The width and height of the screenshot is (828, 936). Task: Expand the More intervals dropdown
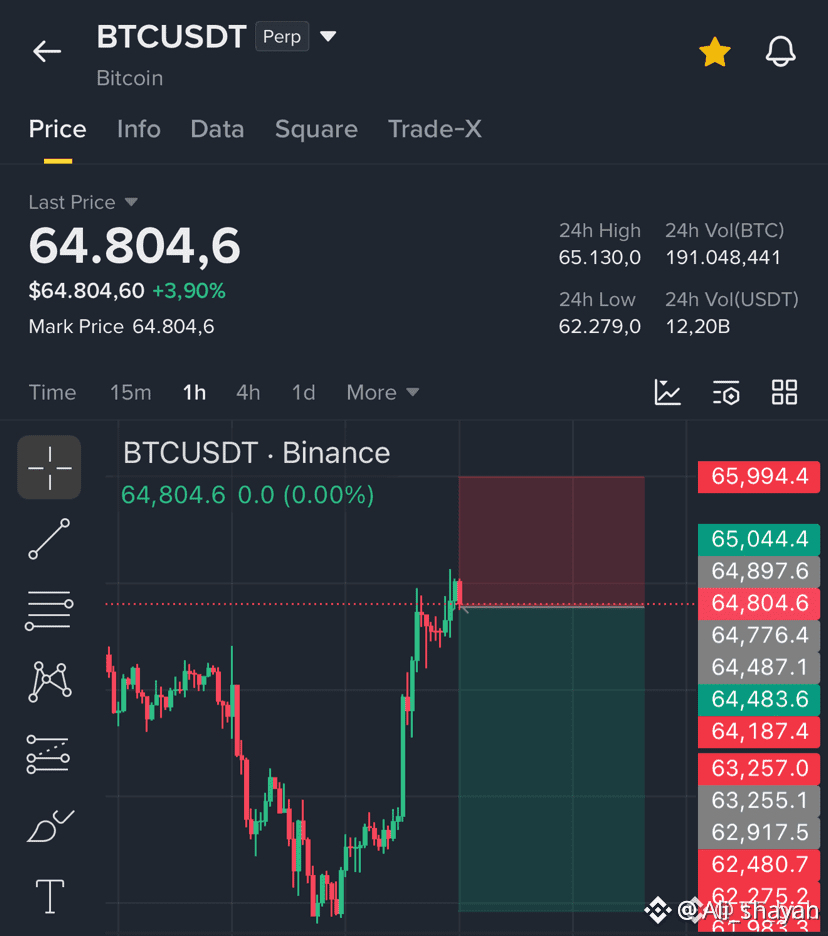pyautogui.click(x=383, y=392)
